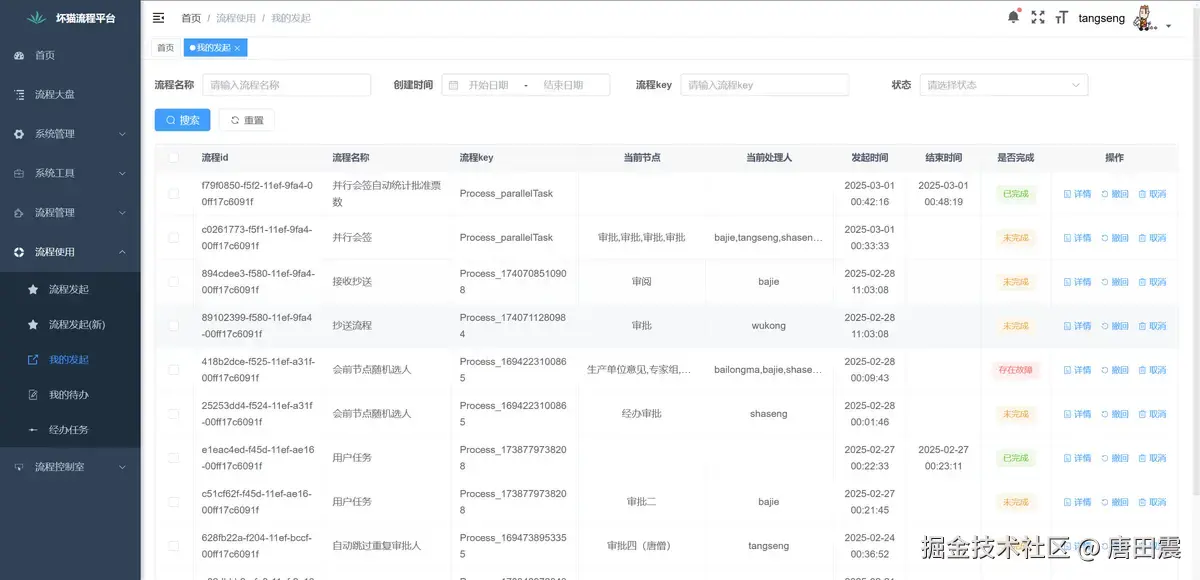Check the row with id 25253dd4
Viewport: 1200px width, 580px height.
(174, 414)
